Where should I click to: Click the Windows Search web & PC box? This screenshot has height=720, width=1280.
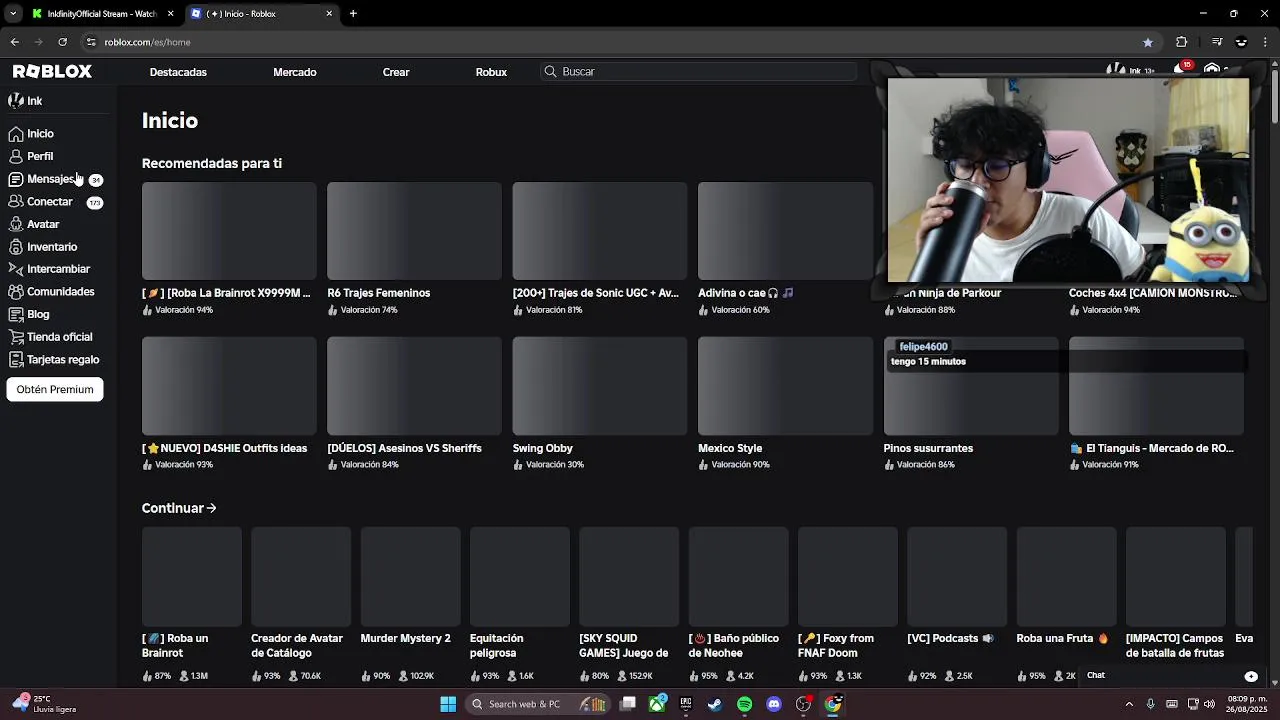(536, 704)
